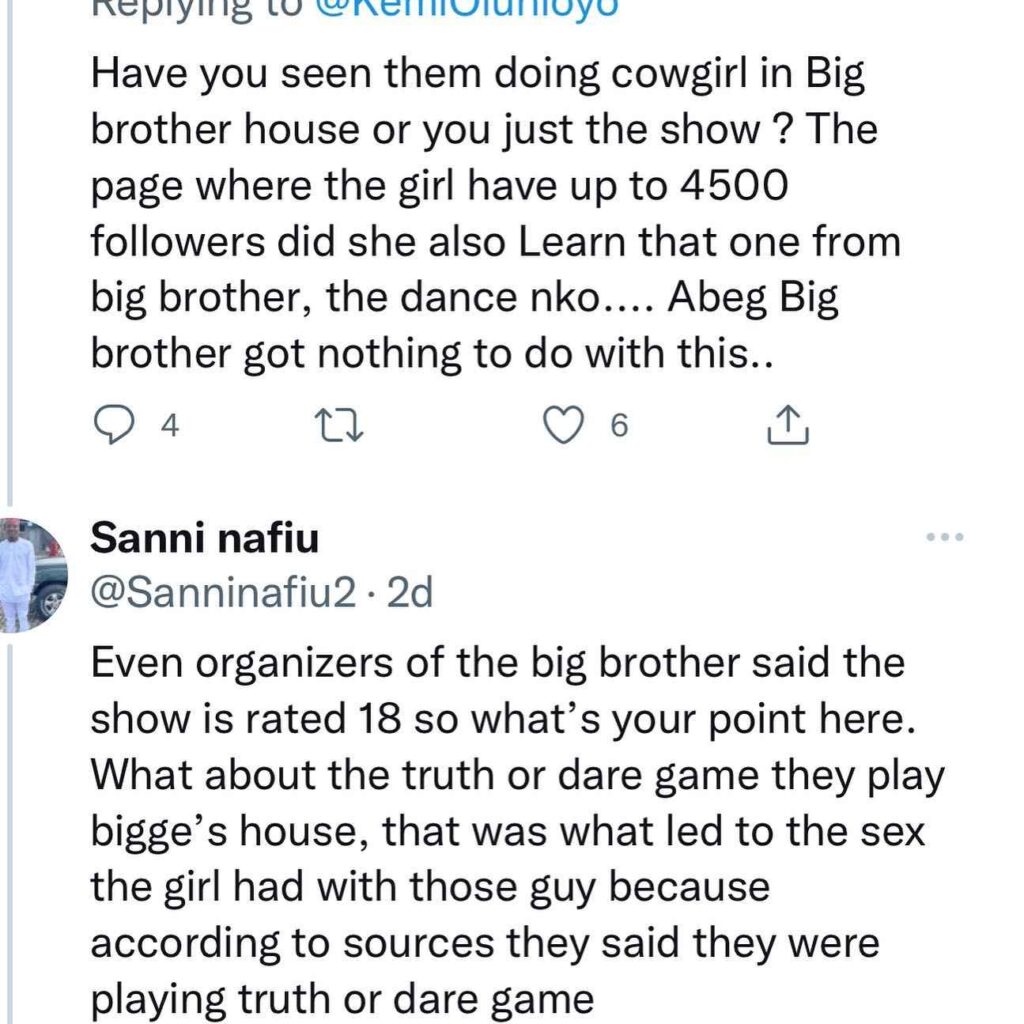Click the vertical thread line beside first tweet
The width and height of the screenshot is (1024, 1024).
(8, 250)
